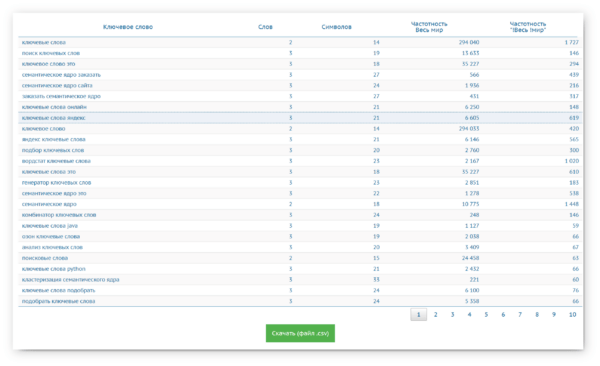Screen dimensions: 600x366
Task: Select the row 'ключевые слова это'
Action: click(x=300, y=172)
